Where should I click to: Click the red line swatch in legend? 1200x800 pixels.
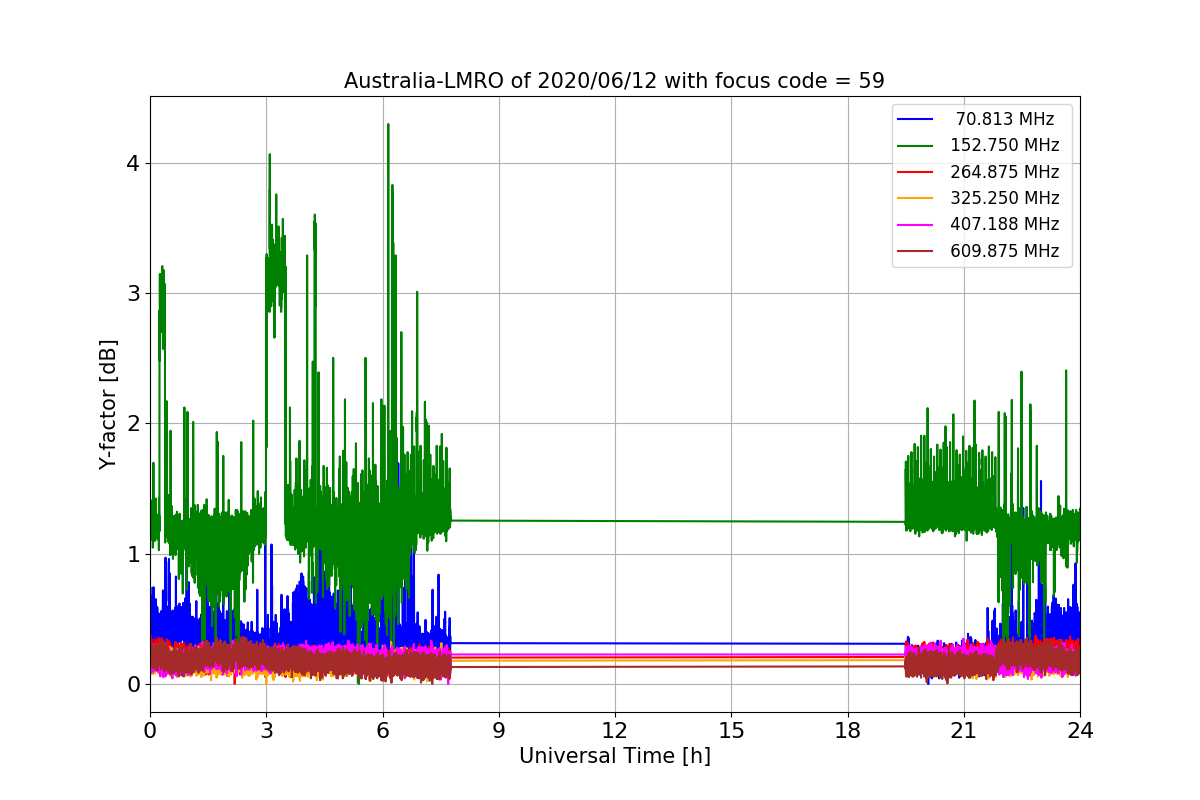pos(916,172)
